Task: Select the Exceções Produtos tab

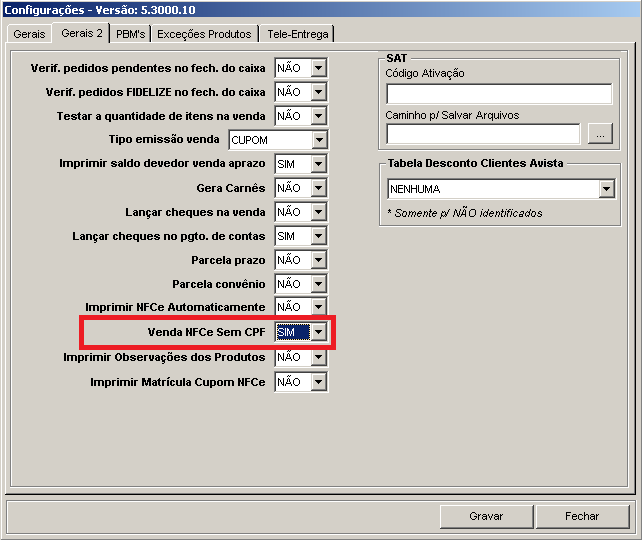Action: (x=203, y=34)
